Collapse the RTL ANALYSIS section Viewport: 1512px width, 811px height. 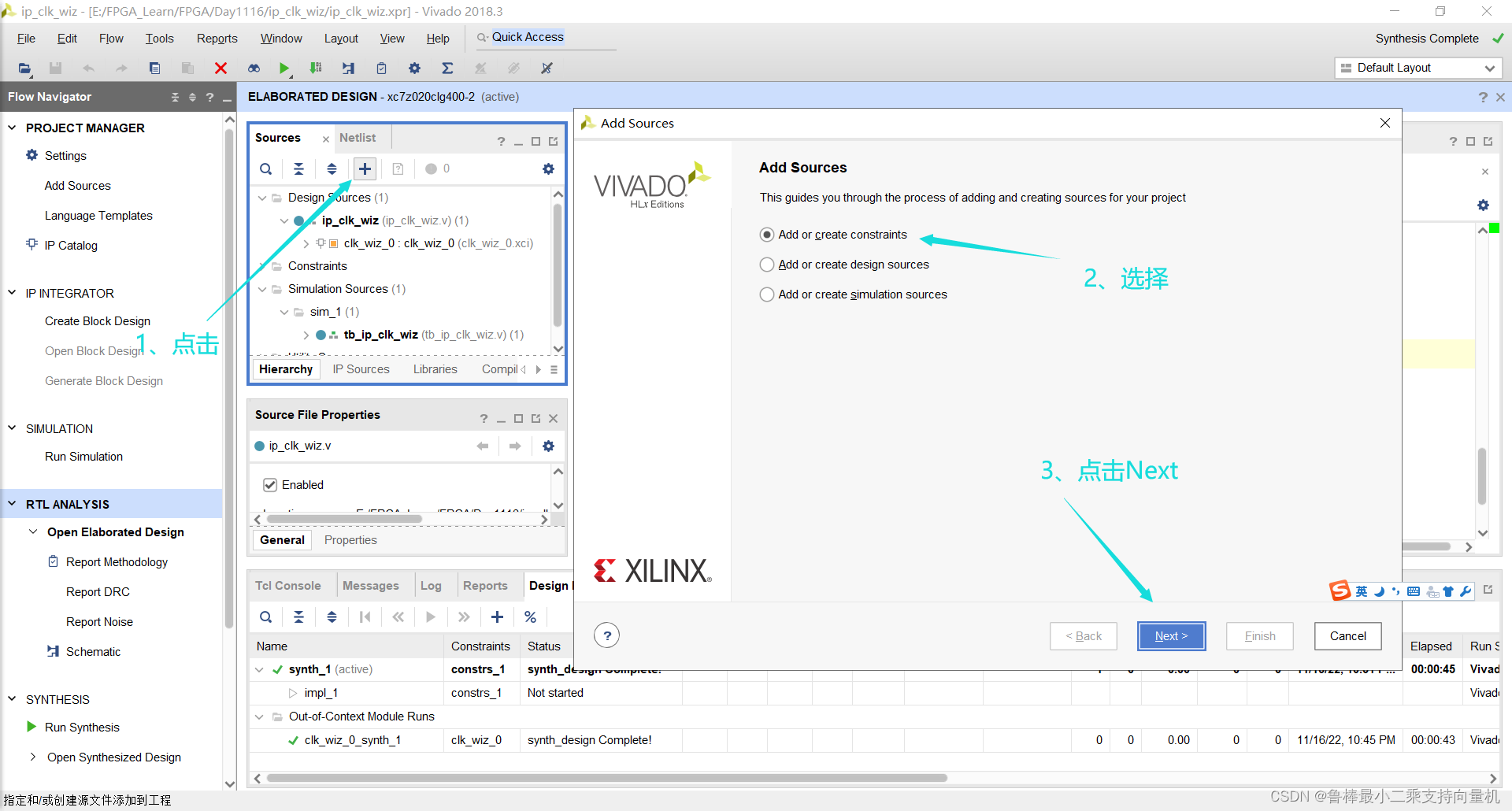click(x=12, y=504)
